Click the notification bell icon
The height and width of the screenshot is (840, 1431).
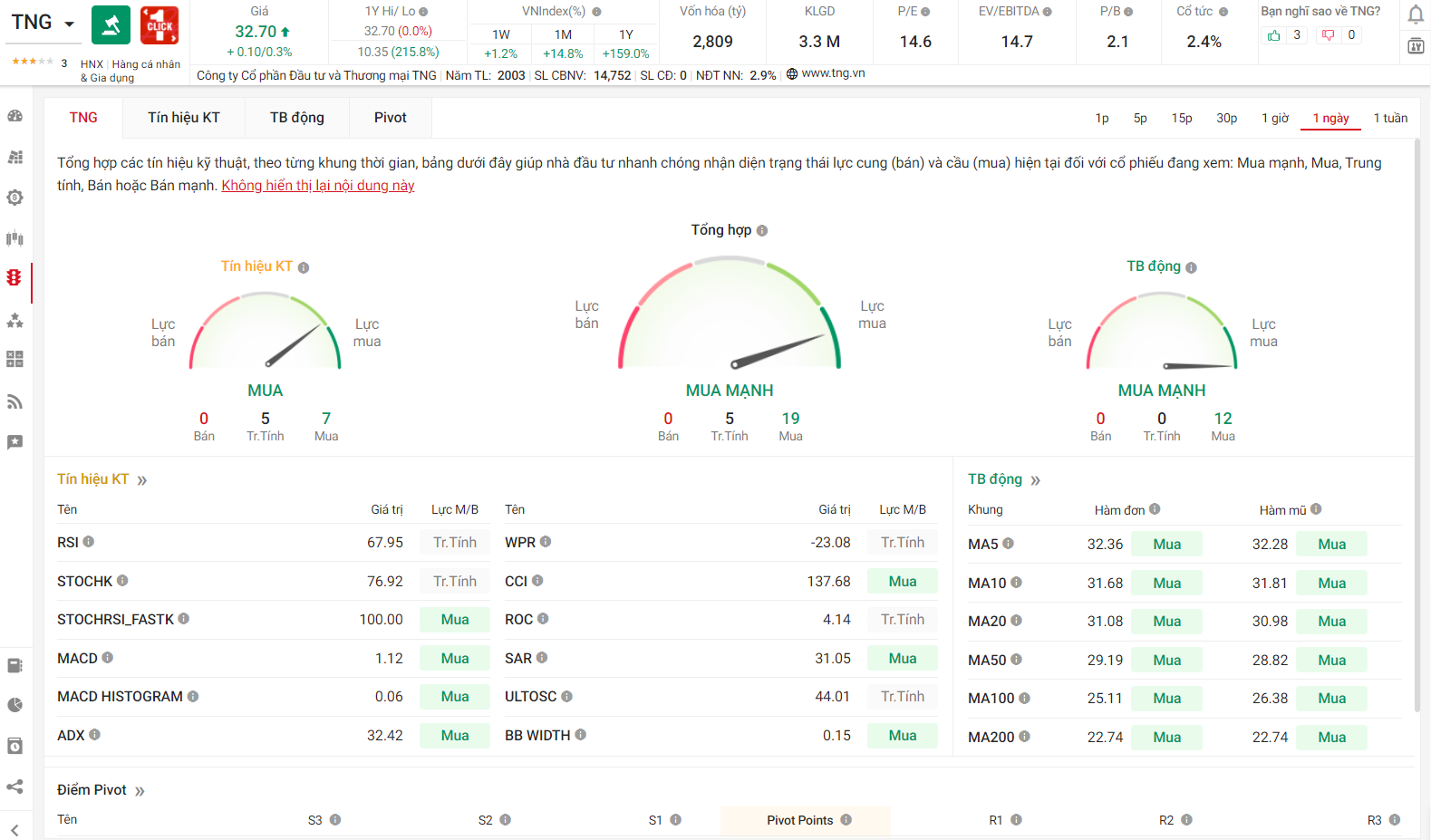1415,14
